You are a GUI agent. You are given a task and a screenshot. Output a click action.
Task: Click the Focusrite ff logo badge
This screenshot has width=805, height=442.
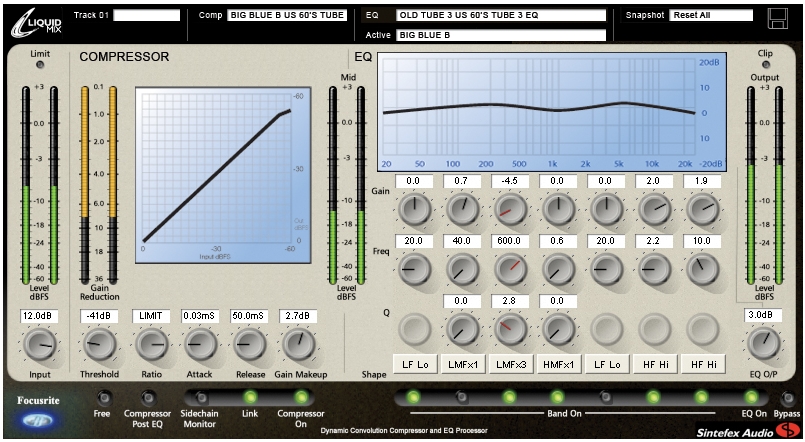coord(38,420)
